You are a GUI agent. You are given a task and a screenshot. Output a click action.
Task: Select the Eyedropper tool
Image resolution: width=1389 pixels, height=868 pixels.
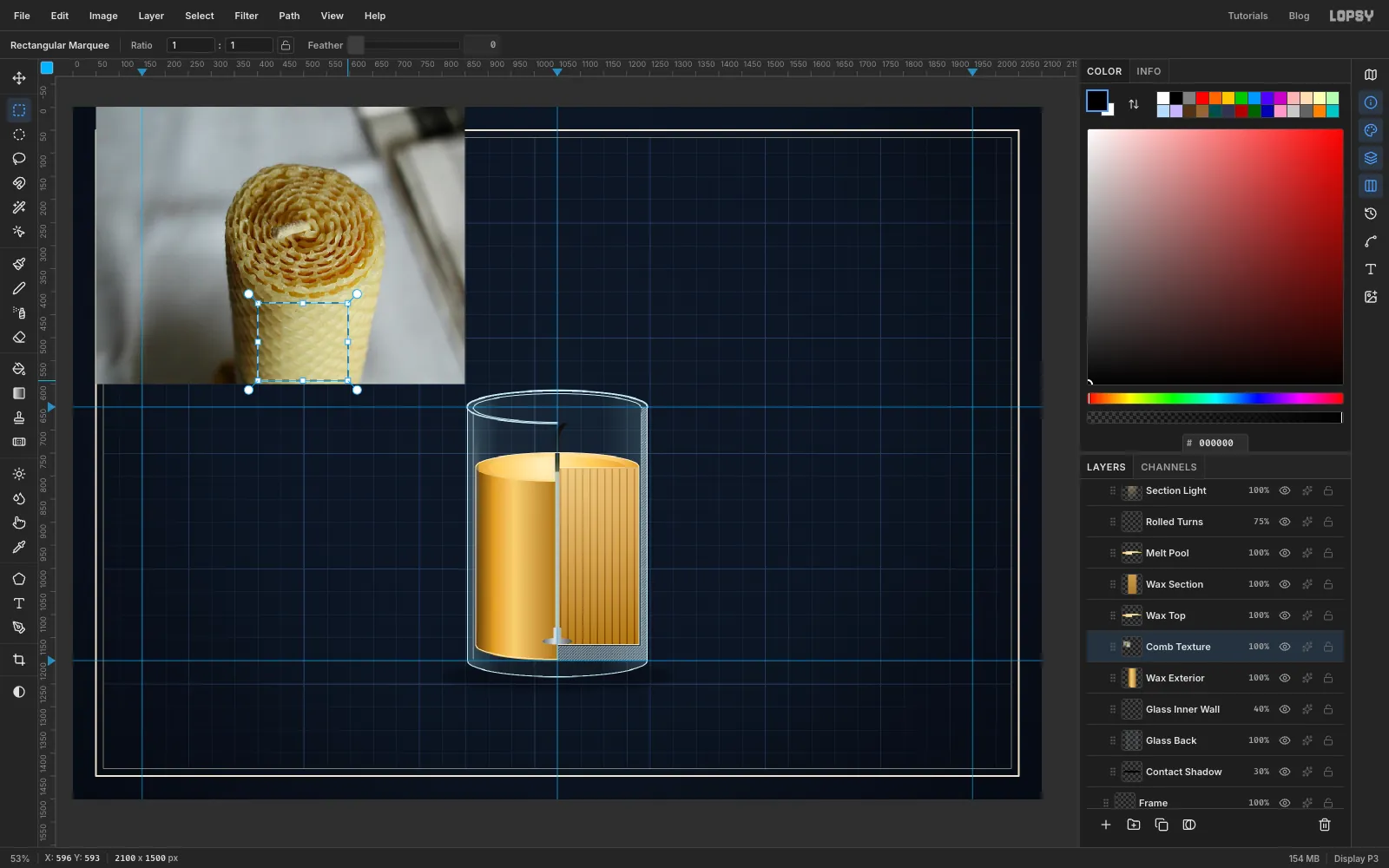pyautogui.click(x=19, y=547)
